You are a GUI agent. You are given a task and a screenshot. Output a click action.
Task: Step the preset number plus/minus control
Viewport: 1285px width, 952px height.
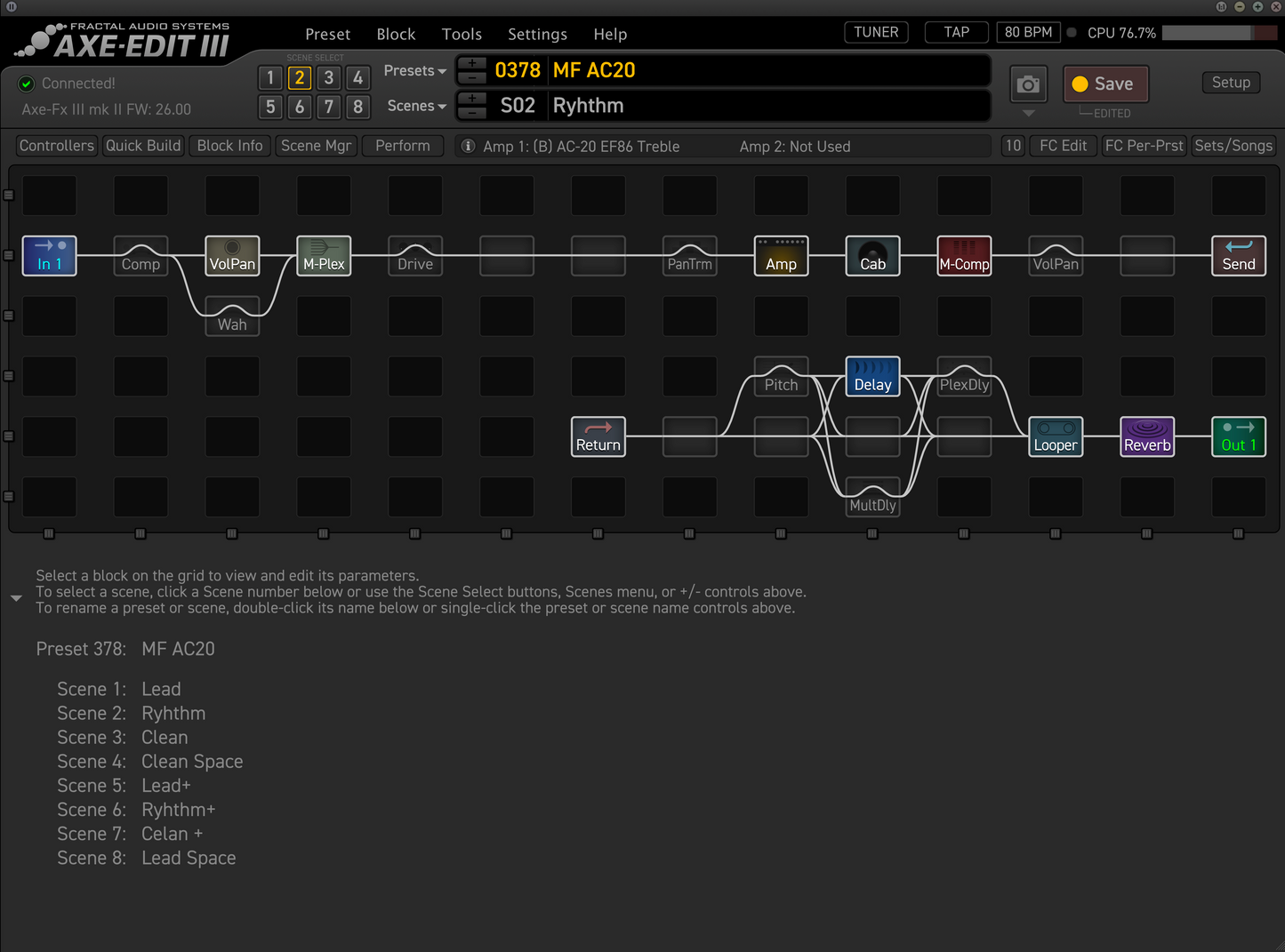click(x=471, y=70)
